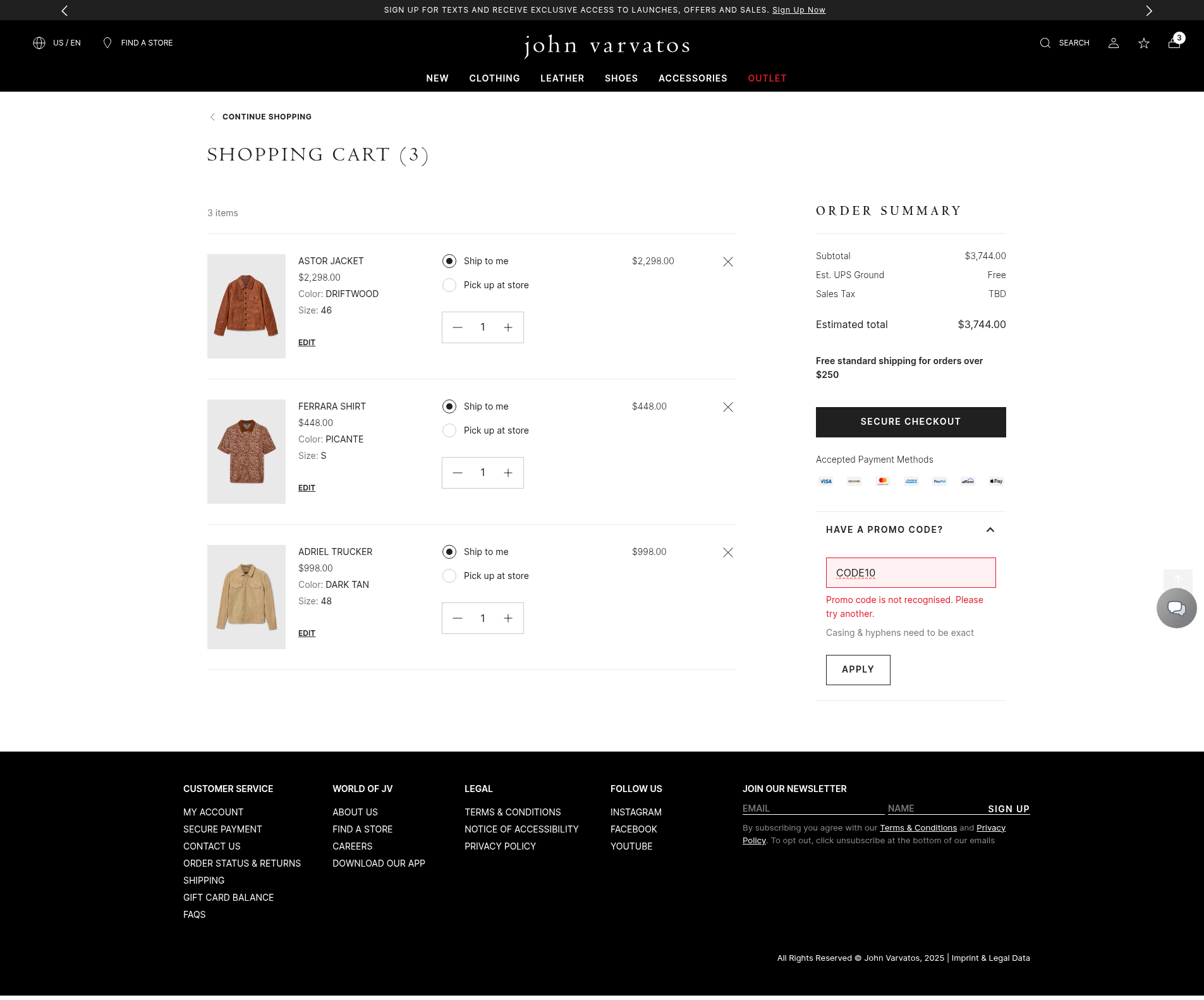Image resolution: width=1204 pixels, height=1000 pixels.
Task: Click the Find a Store pin icon
Action: click(107, 43)
